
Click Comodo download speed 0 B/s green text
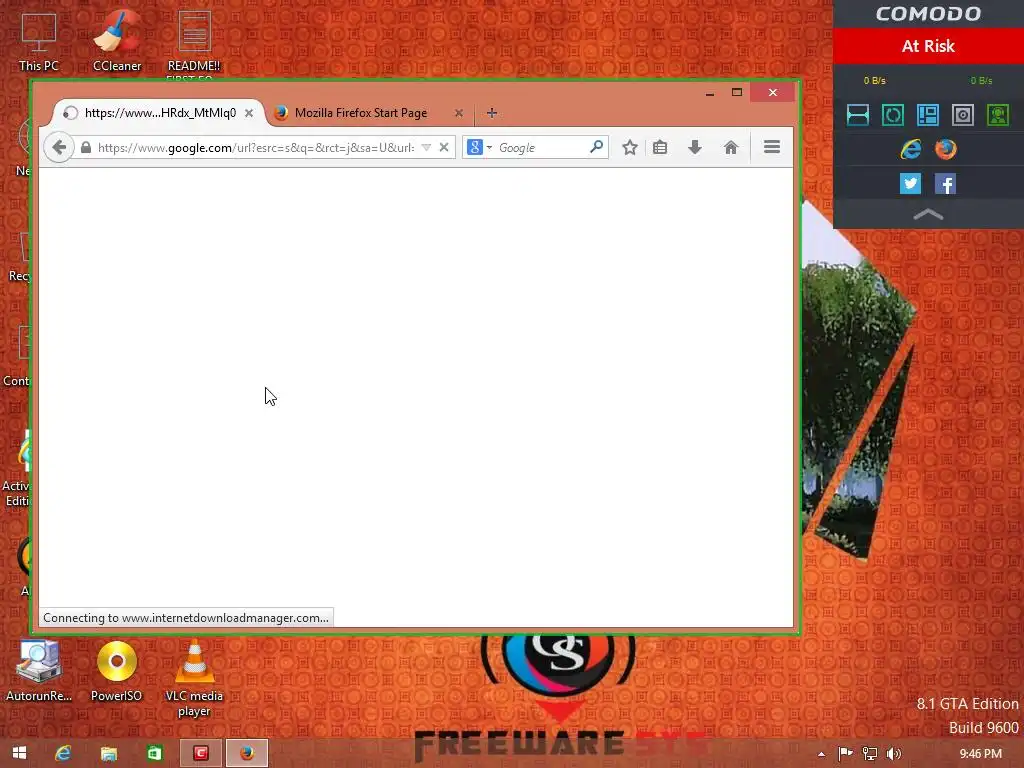[981, 80]
